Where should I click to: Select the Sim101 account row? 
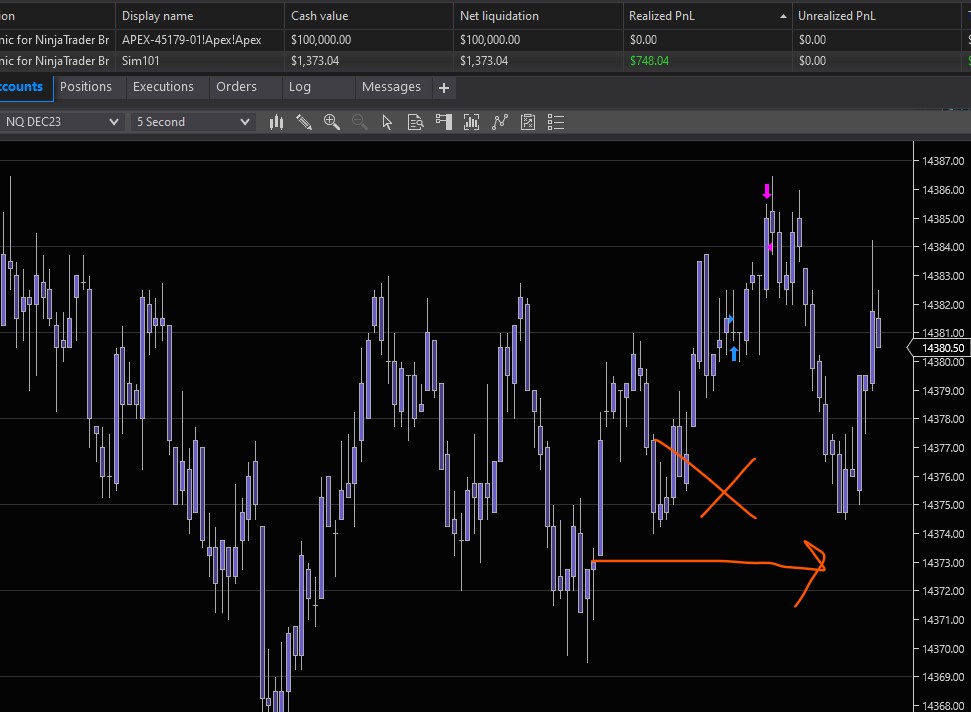[486, 61]
